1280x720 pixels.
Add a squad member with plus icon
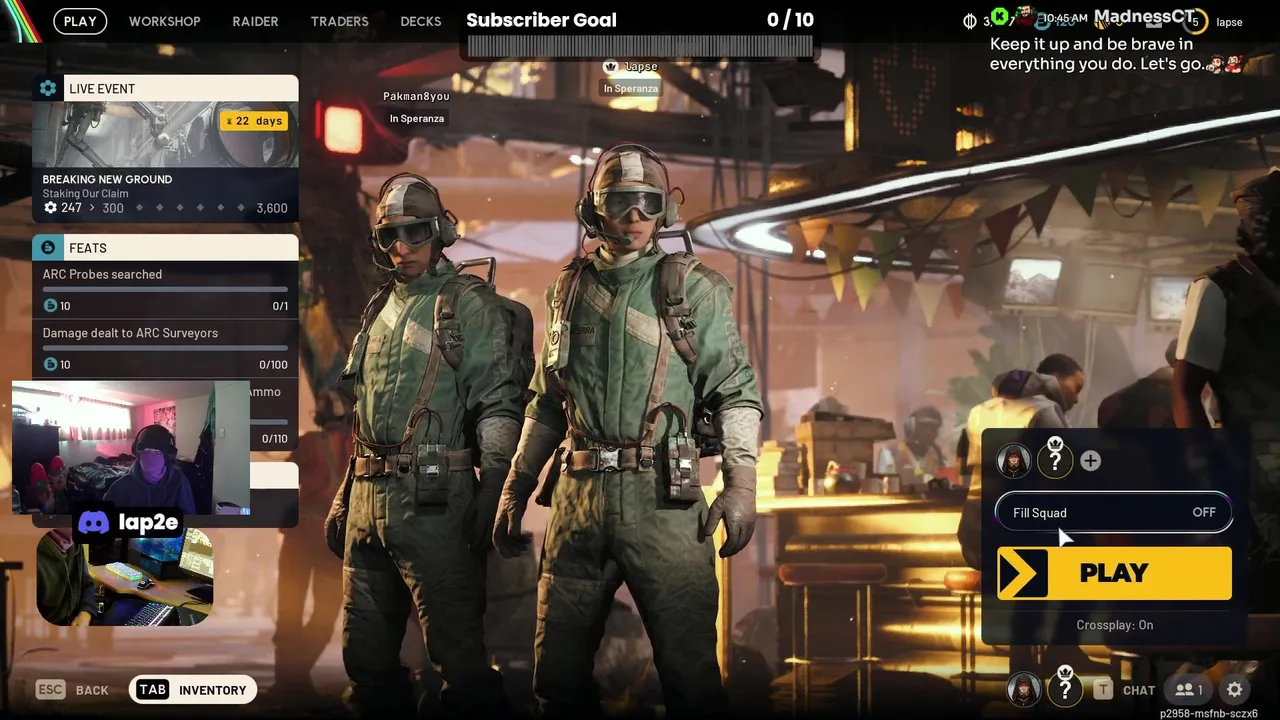1091,460
